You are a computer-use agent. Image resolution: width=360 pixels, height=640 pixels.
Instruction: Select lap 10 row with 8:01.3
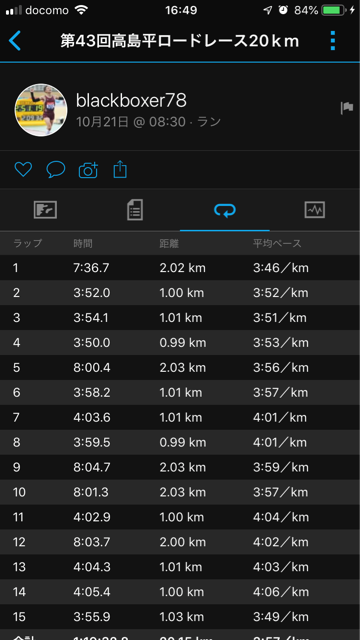180,492
